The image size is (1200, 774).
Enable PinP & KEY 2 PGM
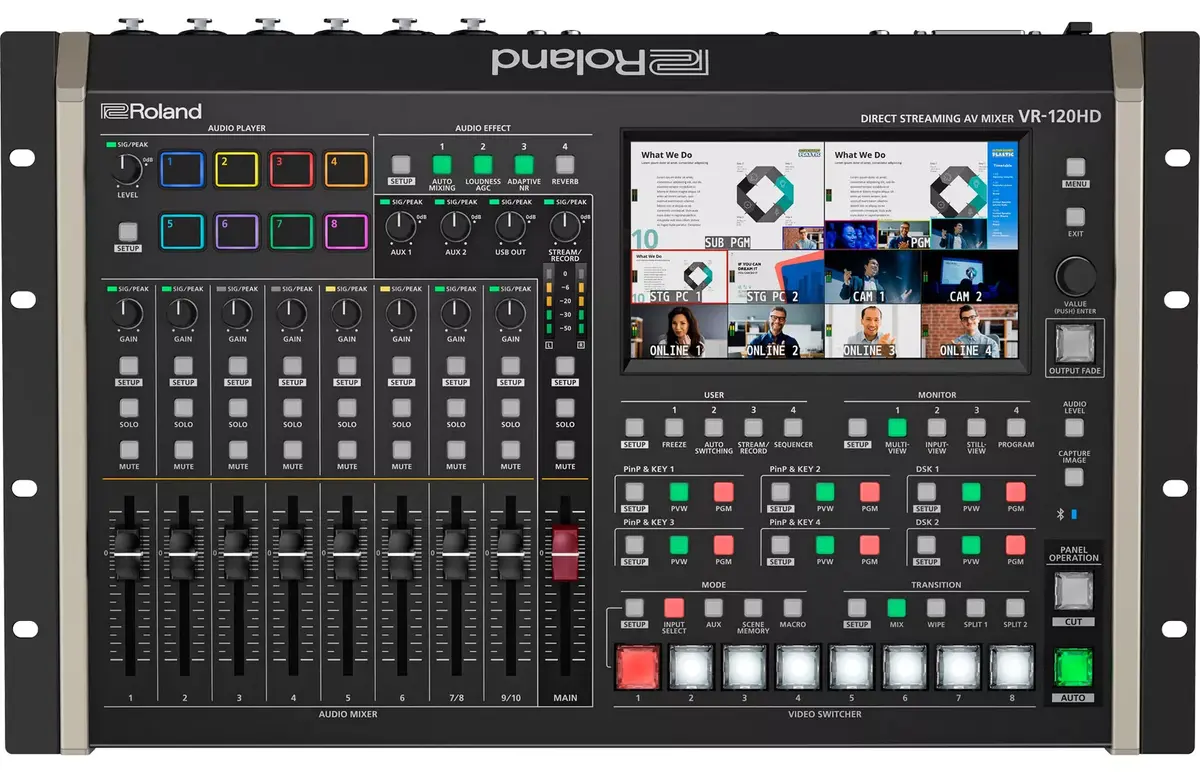tap(870, 492)
